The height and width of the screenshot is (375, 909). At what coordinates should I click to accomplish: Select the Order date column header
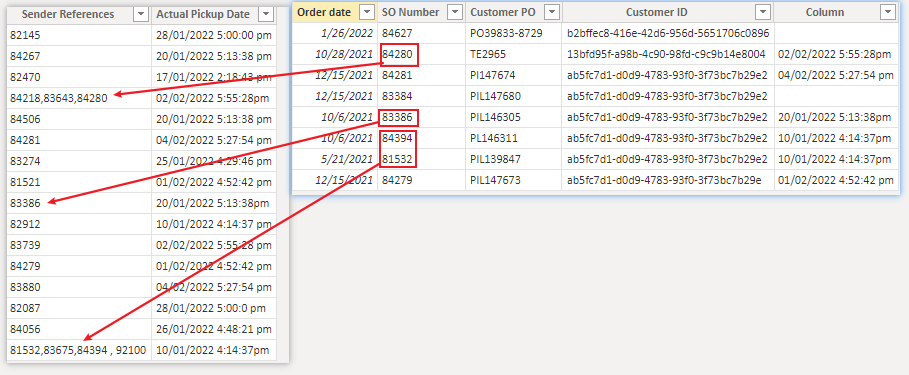click(324, 12)
